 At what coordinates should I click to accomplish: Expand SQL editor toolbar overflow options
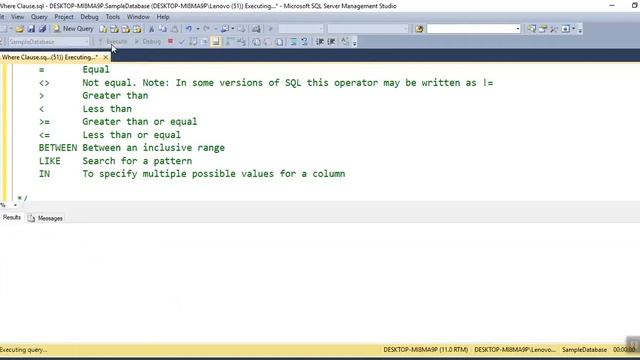354,42
